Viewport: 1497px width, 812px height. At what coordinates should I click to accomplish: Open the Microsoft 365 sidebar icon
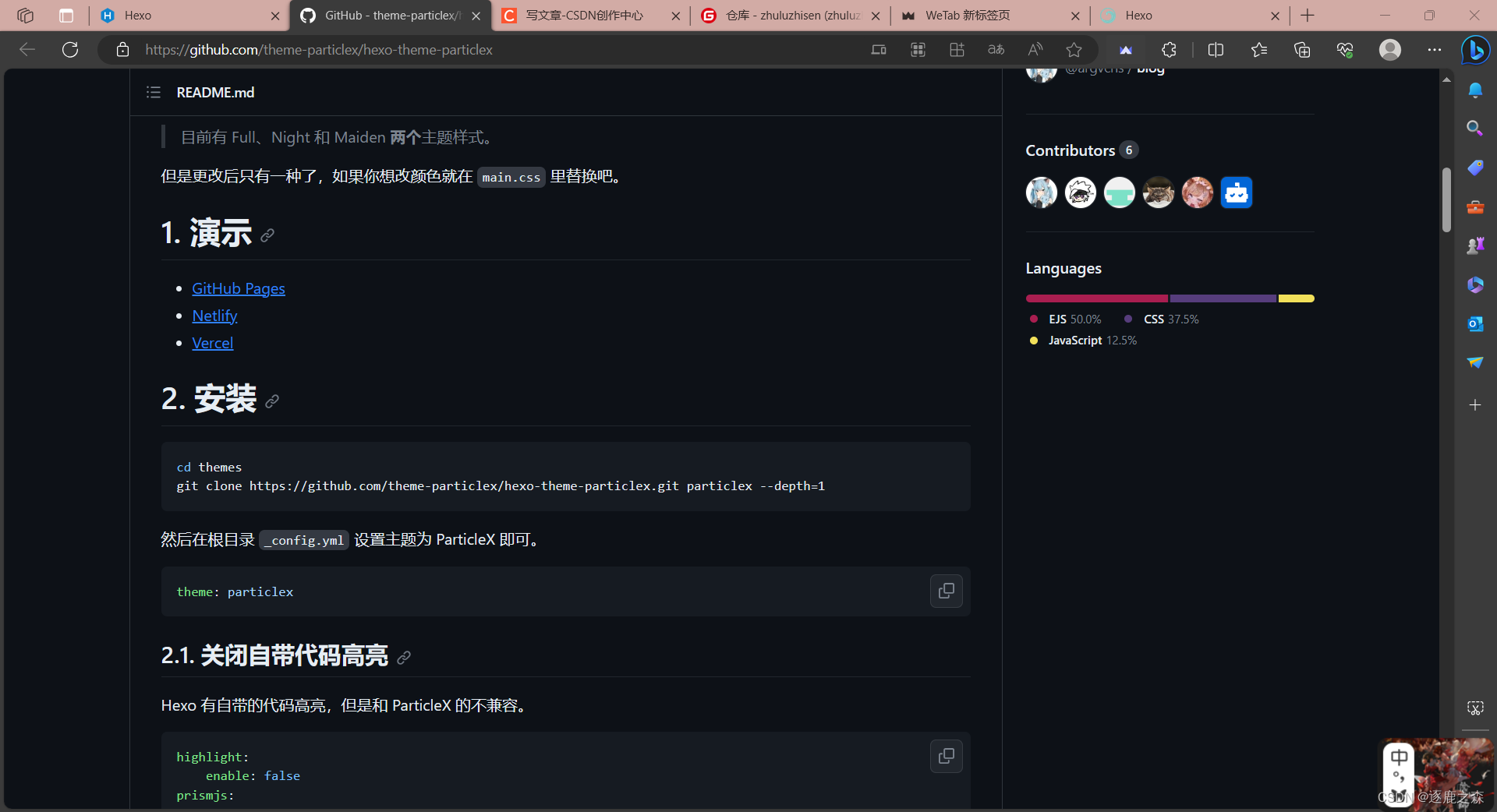[1475, 285]
